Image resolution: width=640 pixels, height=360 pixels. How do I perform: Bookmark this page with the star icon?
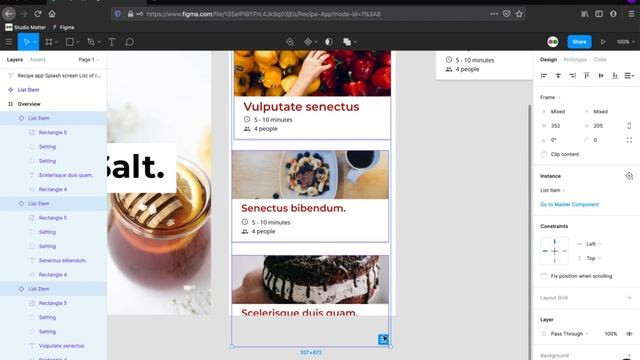tap(519, 14)
